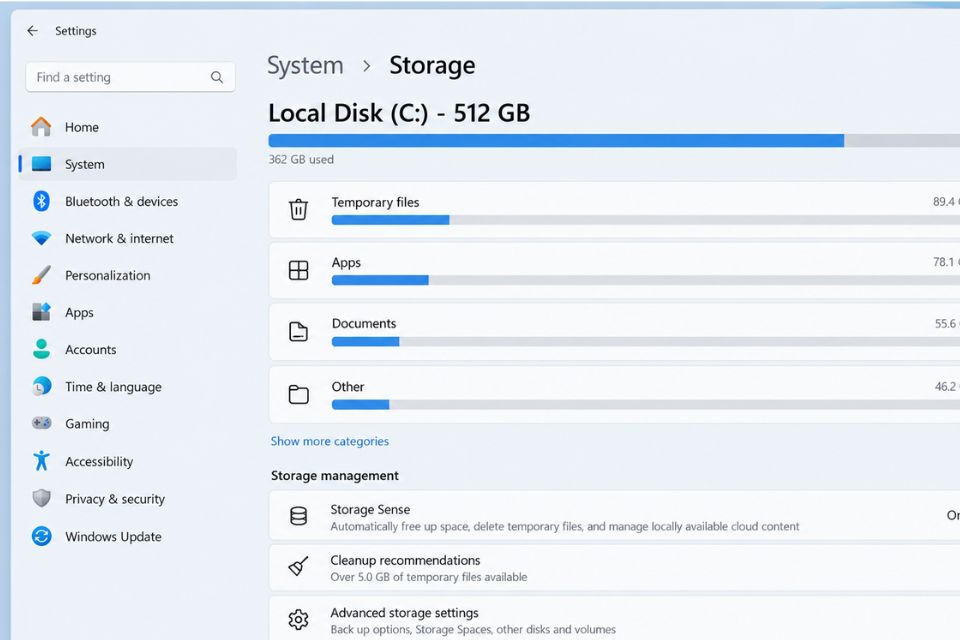Click the Documents usage bar

pos(645,342)
